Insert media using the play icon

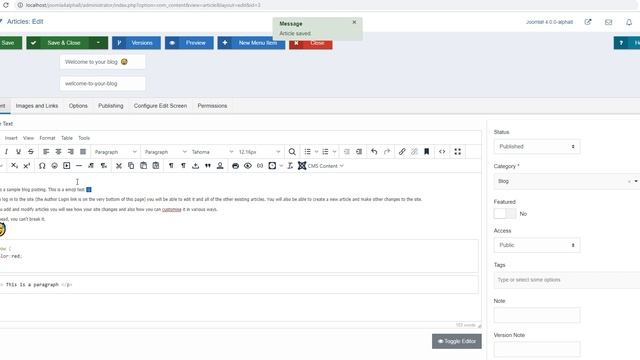point(67,166)
